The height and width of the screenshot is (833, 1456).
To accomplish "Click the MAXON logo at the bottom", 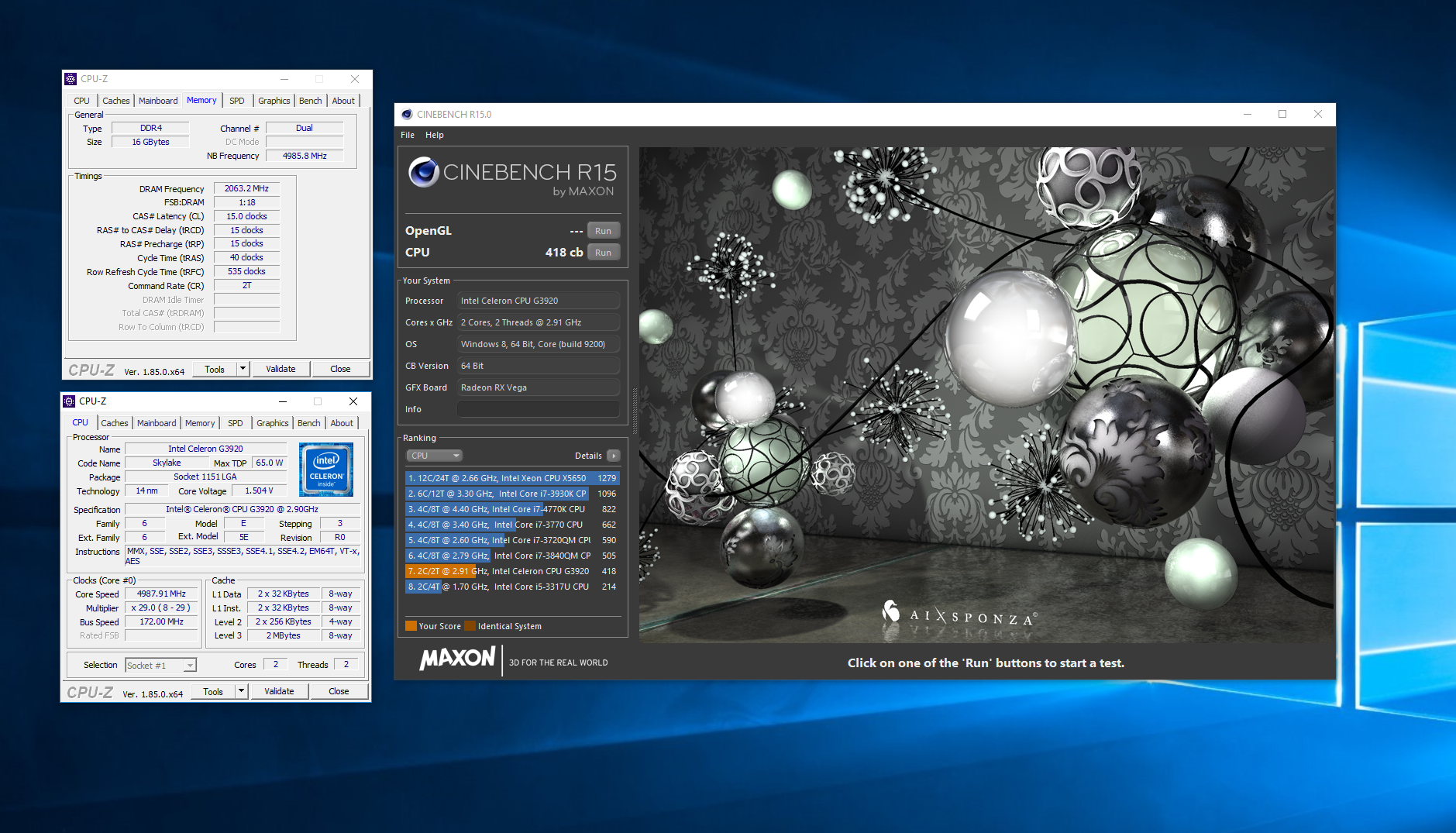I will [x=457, y=659].
